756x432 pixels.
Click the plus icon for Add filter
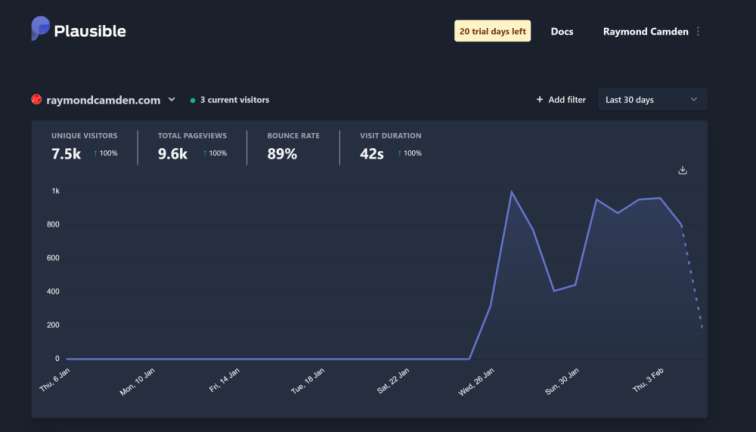click(540, 99)
